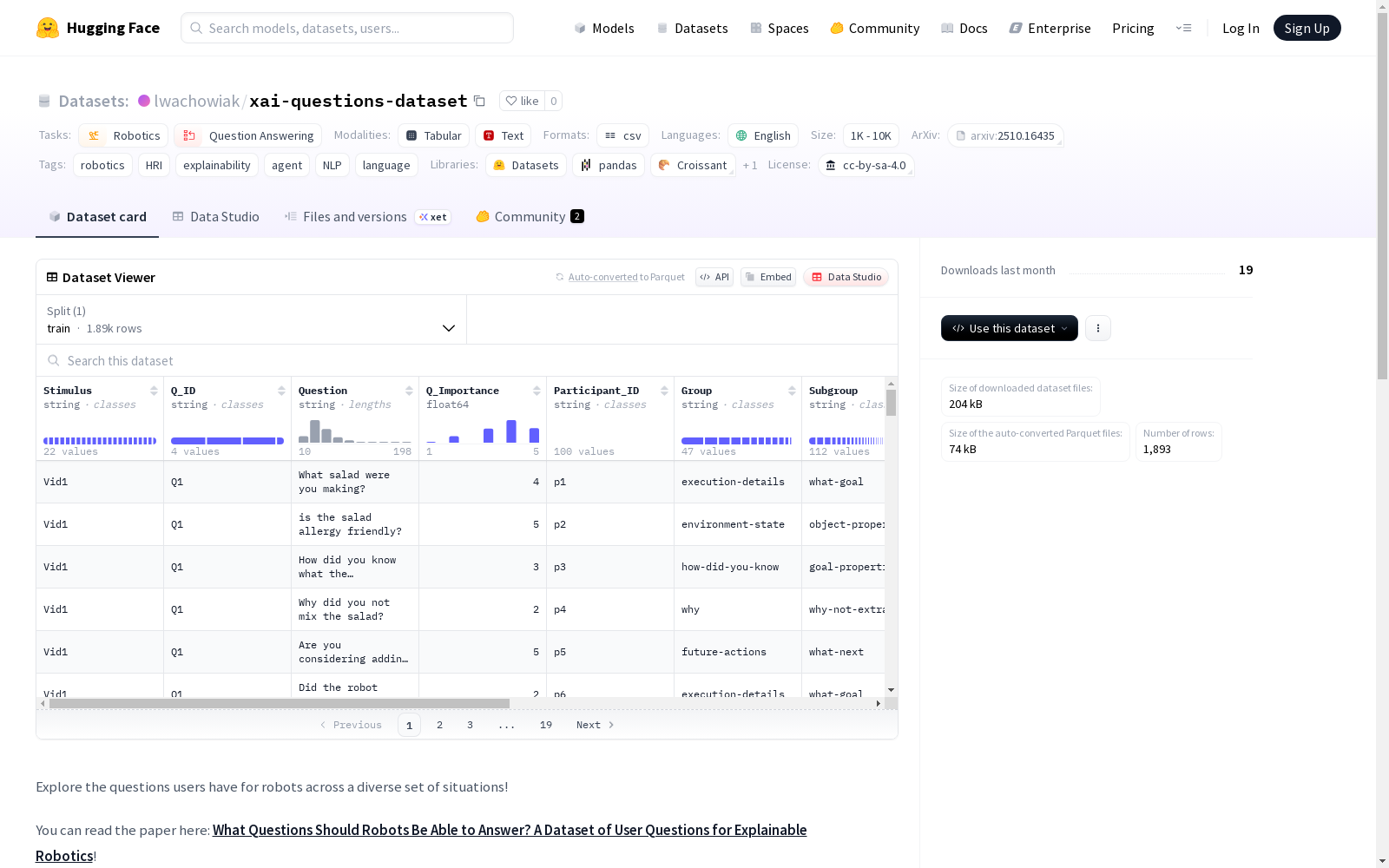Expand the Split train dropdown
The width and height of the screenshot is (1389, 868).
tap(252, 319)
